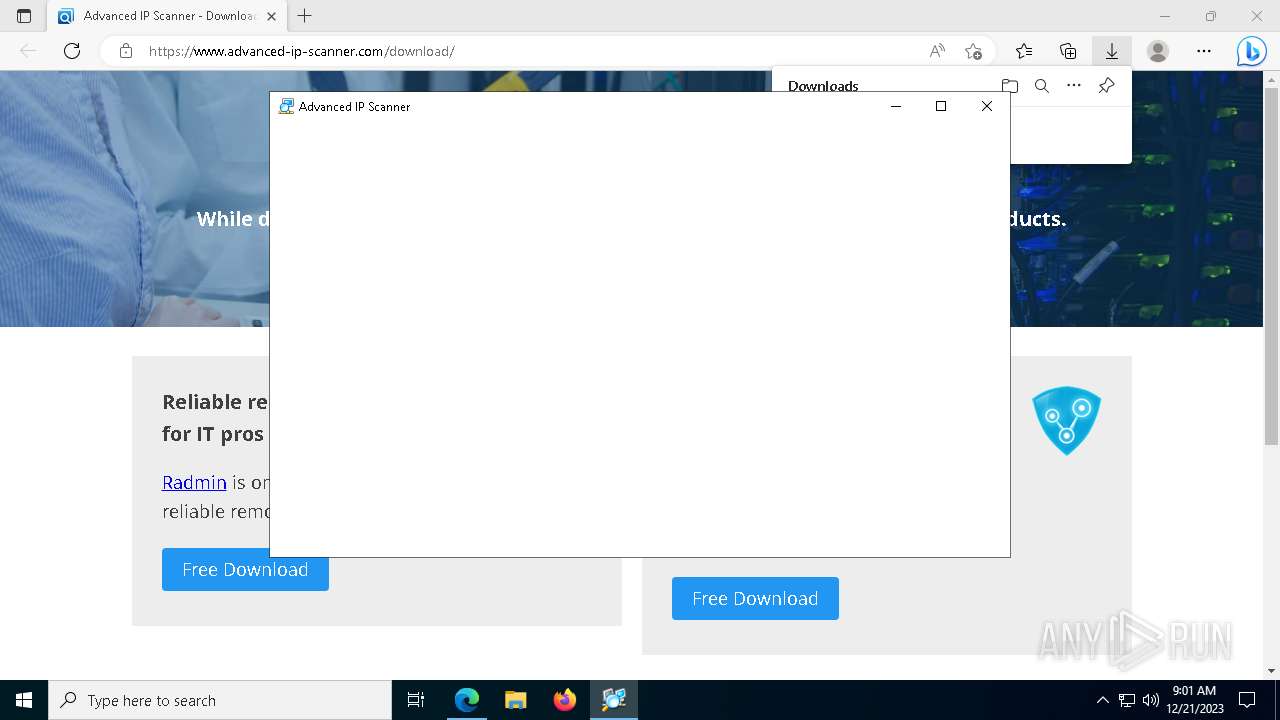Viewport: 1280px width, 720px height.
Task: Open Edge Settings and more menu
Action: click(1204, 51)
